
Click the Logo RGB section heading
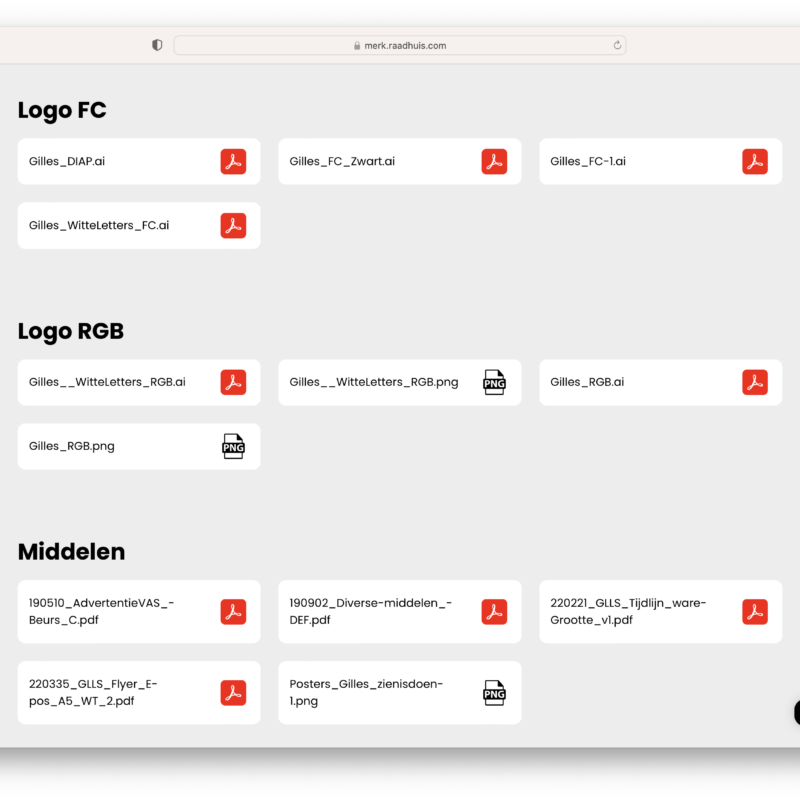[71, 332]
